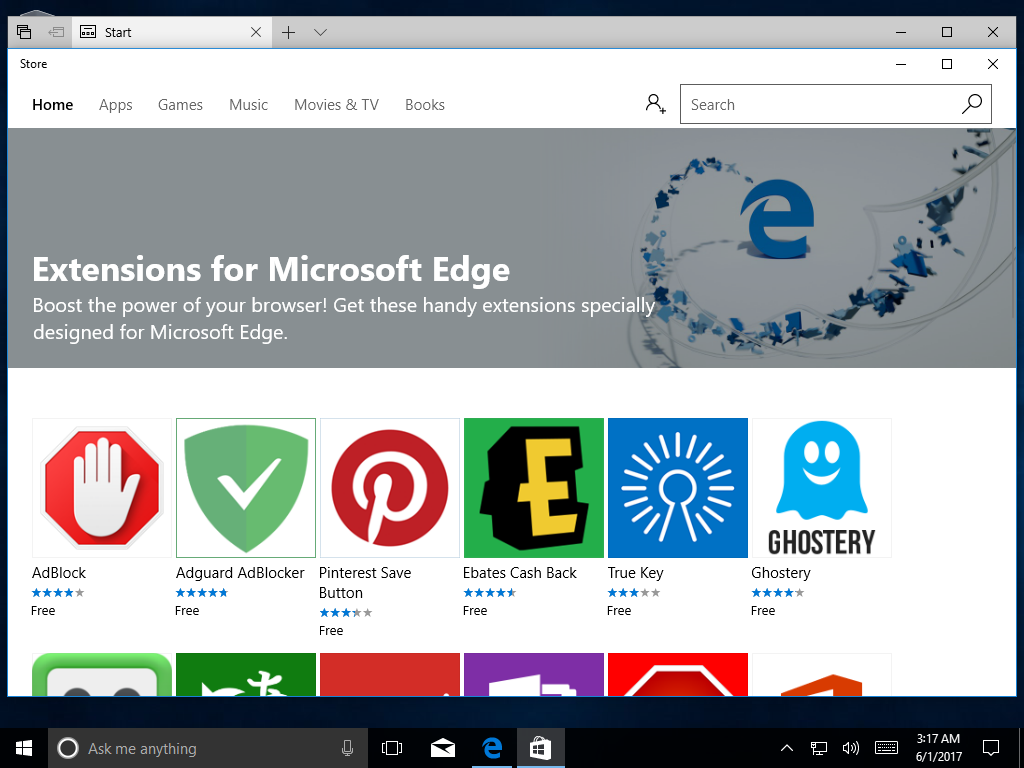Open the dark green tile in second row
This screenshot has height=768, width=1024.
tap(246, 675)
